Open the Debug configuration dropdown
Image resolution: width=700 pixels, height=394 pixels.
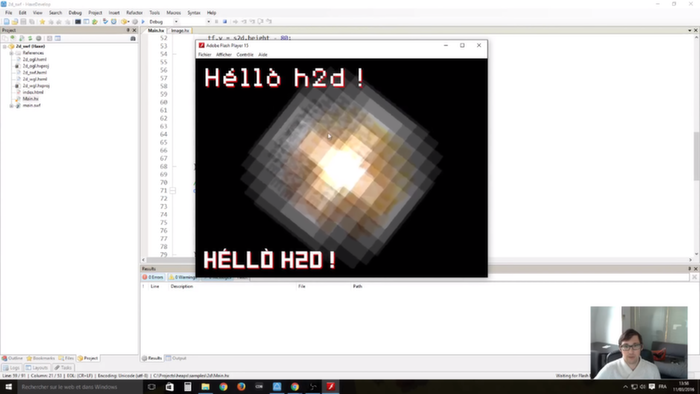pos(163,21)
